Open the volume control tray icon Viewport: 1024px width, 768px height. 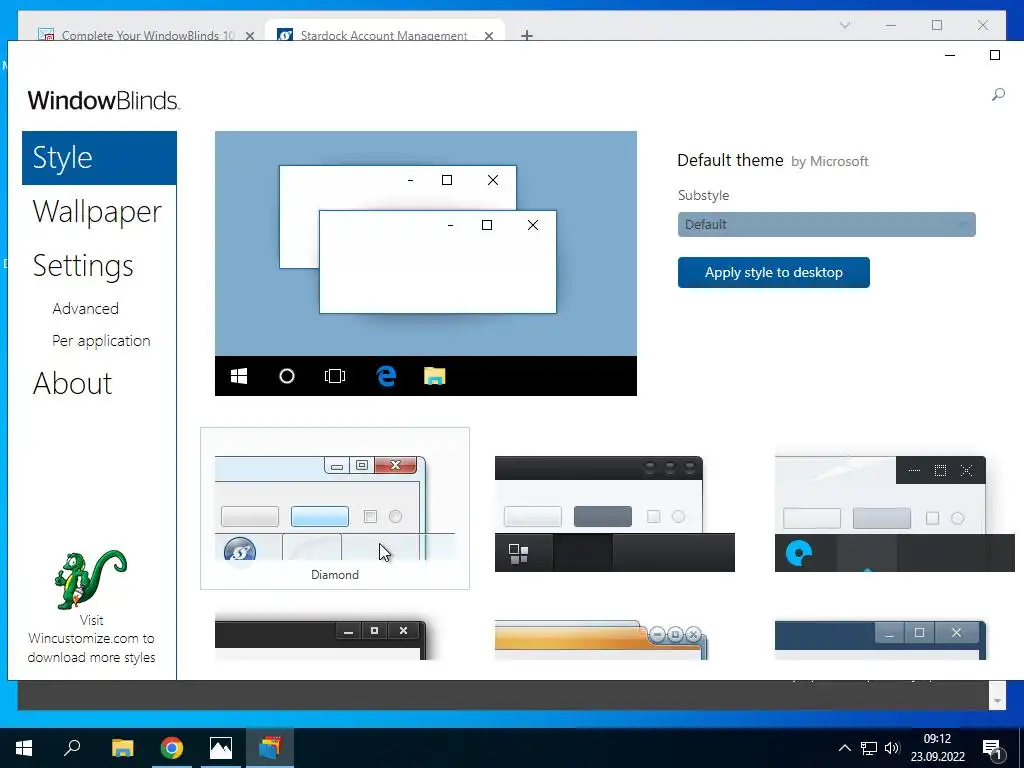point(892,748)
